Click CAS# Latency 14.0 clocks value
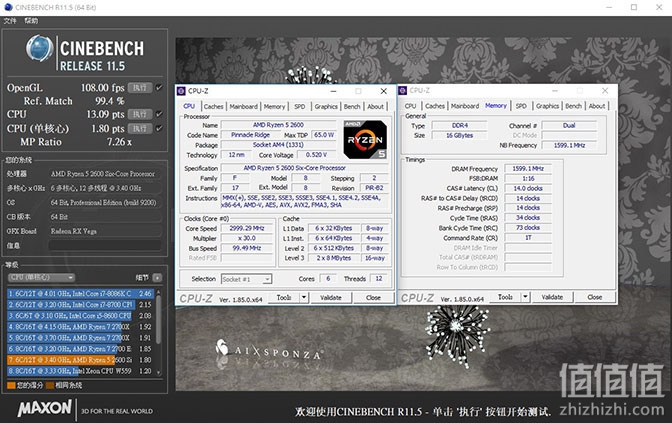Viewport: 672px width, 423px height. [528, 189]
